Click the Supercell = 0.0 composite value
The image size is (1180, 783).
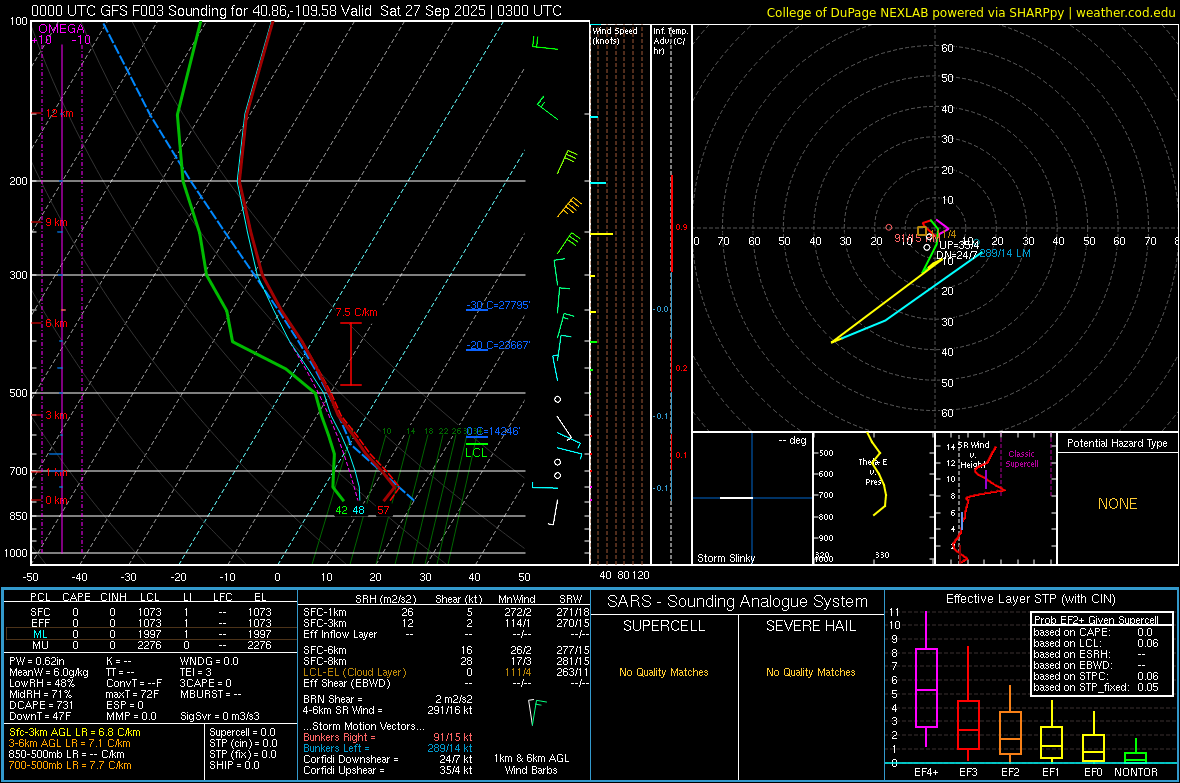click(242, 732)
